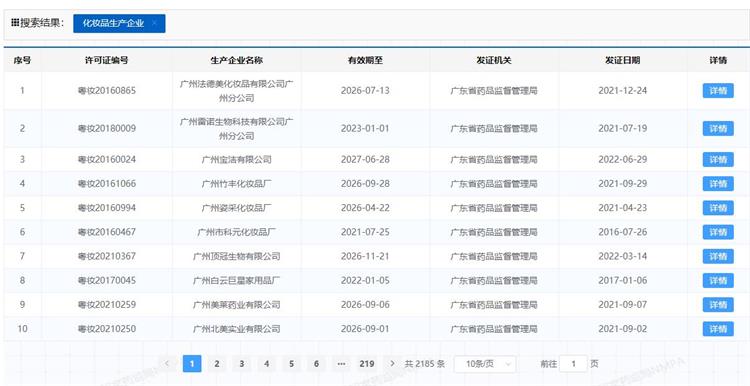Jump to page 3
The width and height of the screenshot is (750, 386).
pos(242,364)
